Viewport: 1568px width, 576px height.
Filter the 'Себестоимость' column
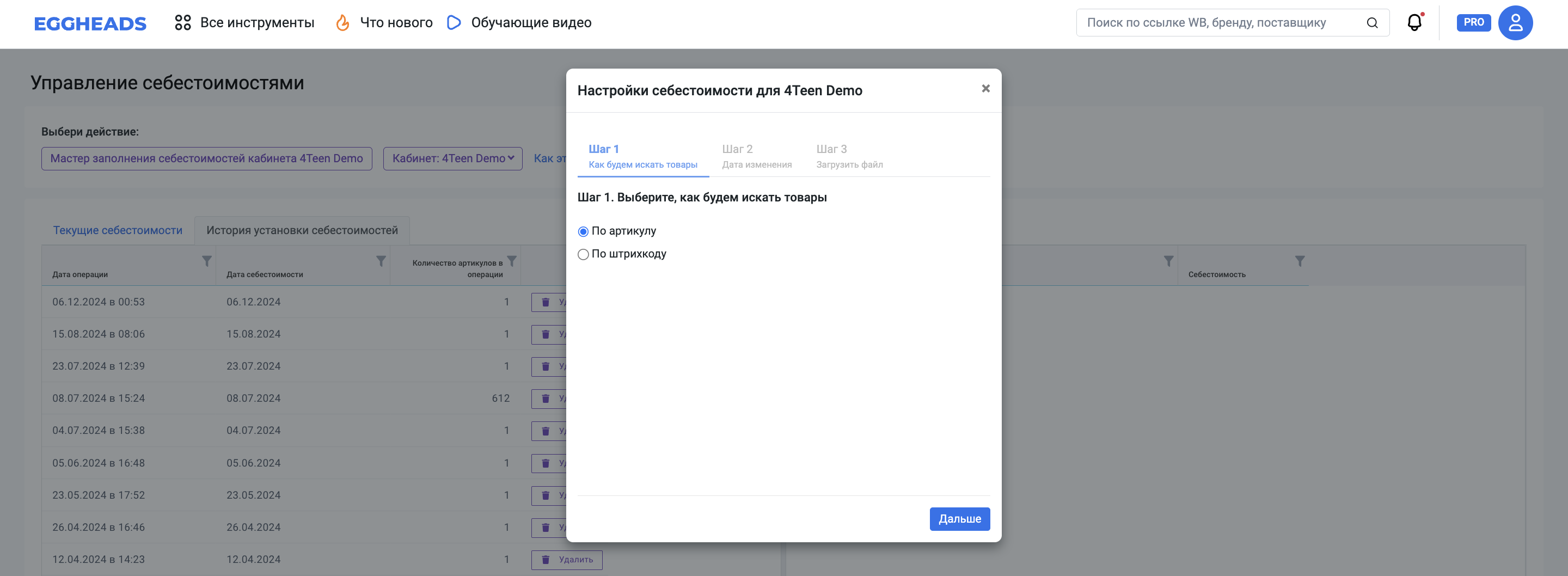pos(1300,261)
